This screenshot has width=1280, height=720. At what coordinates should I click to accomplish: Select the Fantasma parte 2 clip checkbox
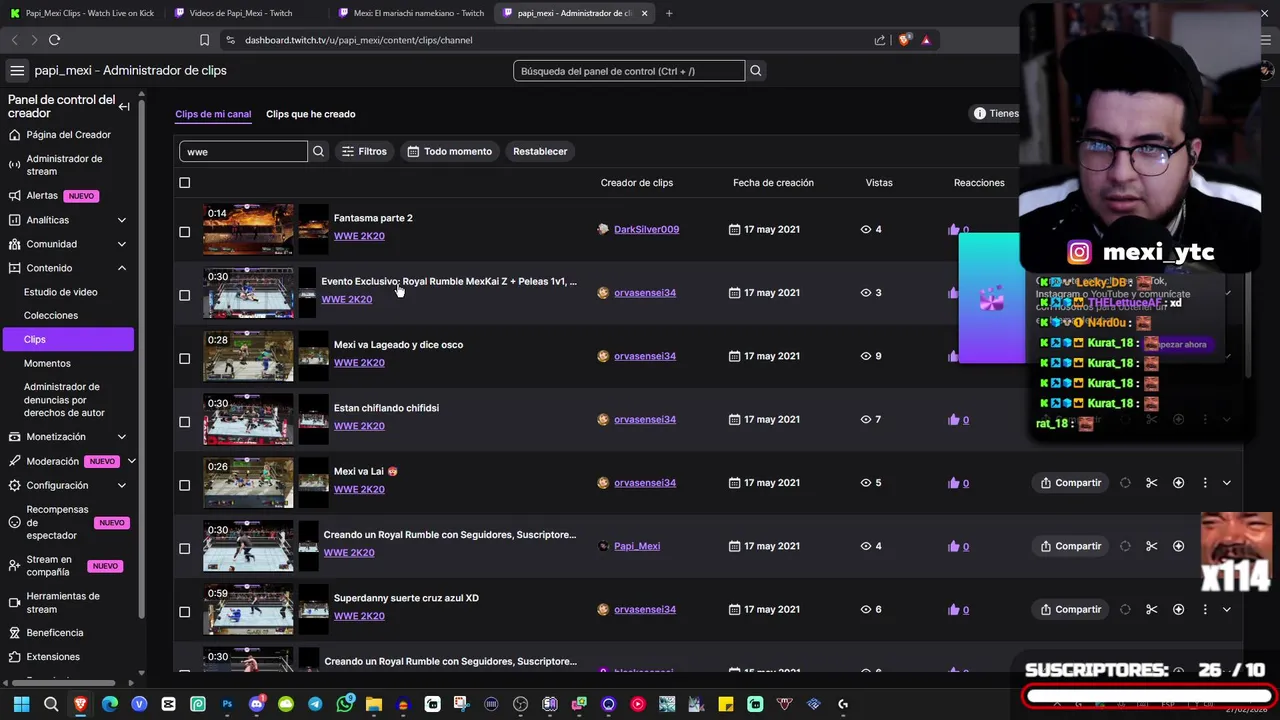pyautogui.click(x=184, y=232)
